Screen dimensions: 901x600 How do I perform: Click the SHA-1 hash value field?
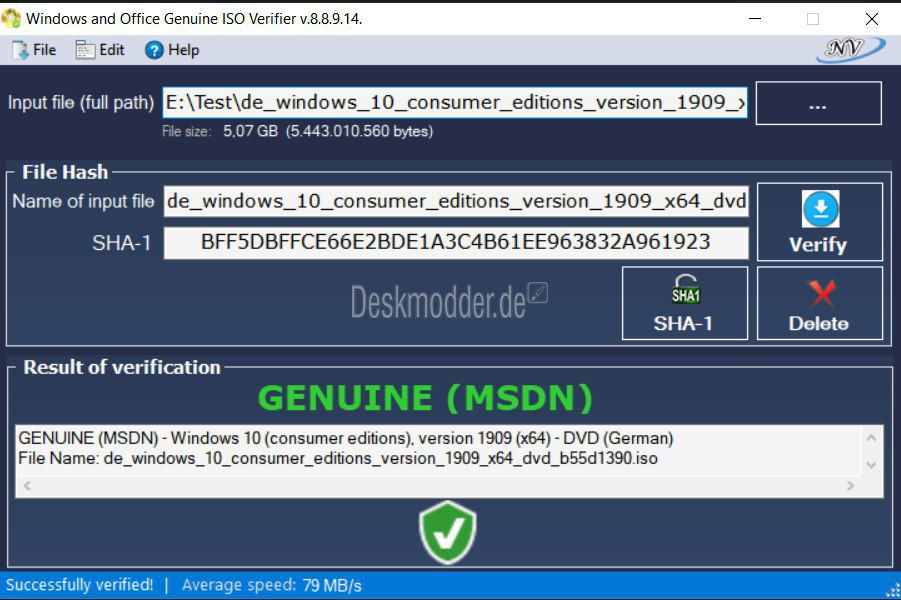click(456, 243)
